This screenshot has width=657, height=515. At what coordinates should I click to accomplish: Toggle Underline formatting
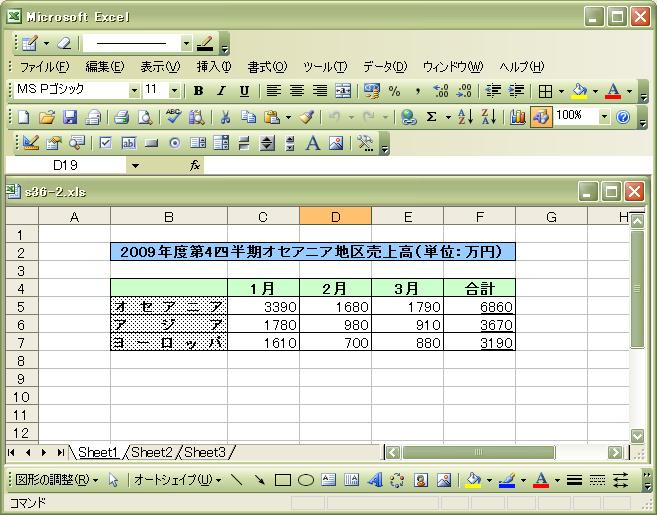click(244, 91)
